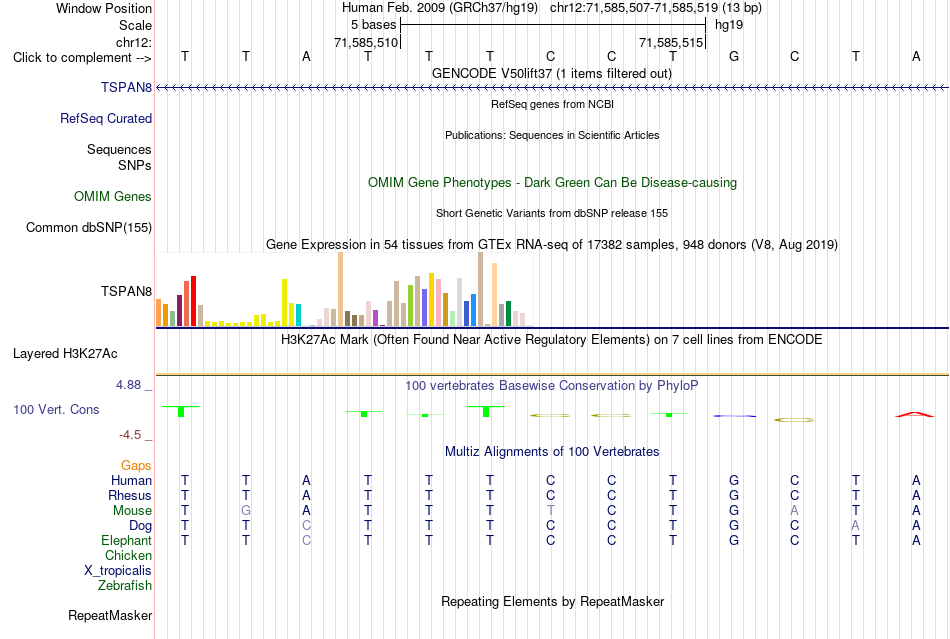Click the Zebrafish species label
950x639 pixels.
tap(125, 586)
